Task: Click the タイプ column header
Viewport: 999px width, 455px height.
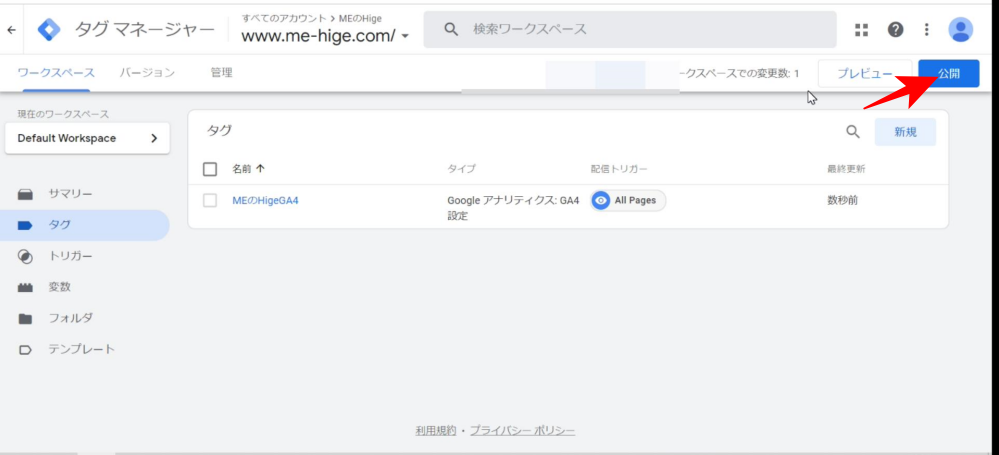Action: [x=461, y=169]
